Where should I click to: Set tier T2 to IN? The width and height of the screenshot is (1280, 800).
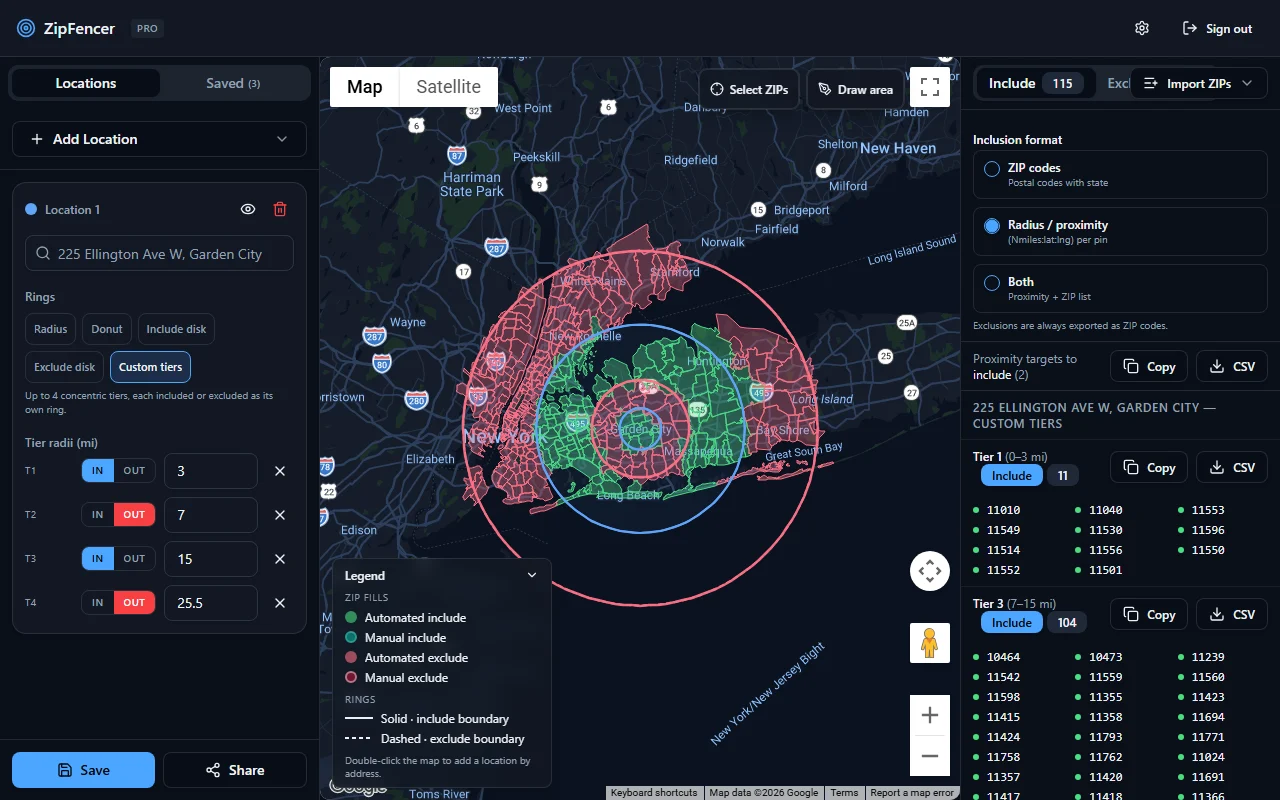click(97, 515)
